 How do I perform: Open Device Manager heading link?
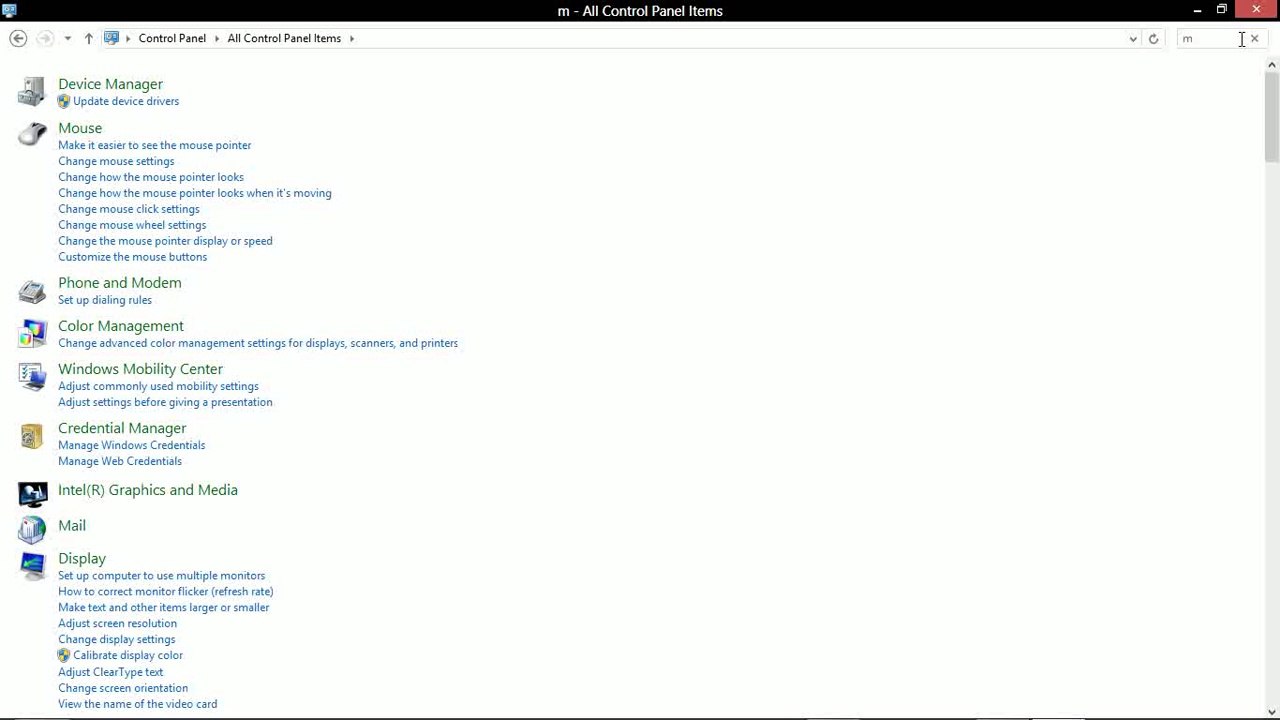click(x=110, y=84)
